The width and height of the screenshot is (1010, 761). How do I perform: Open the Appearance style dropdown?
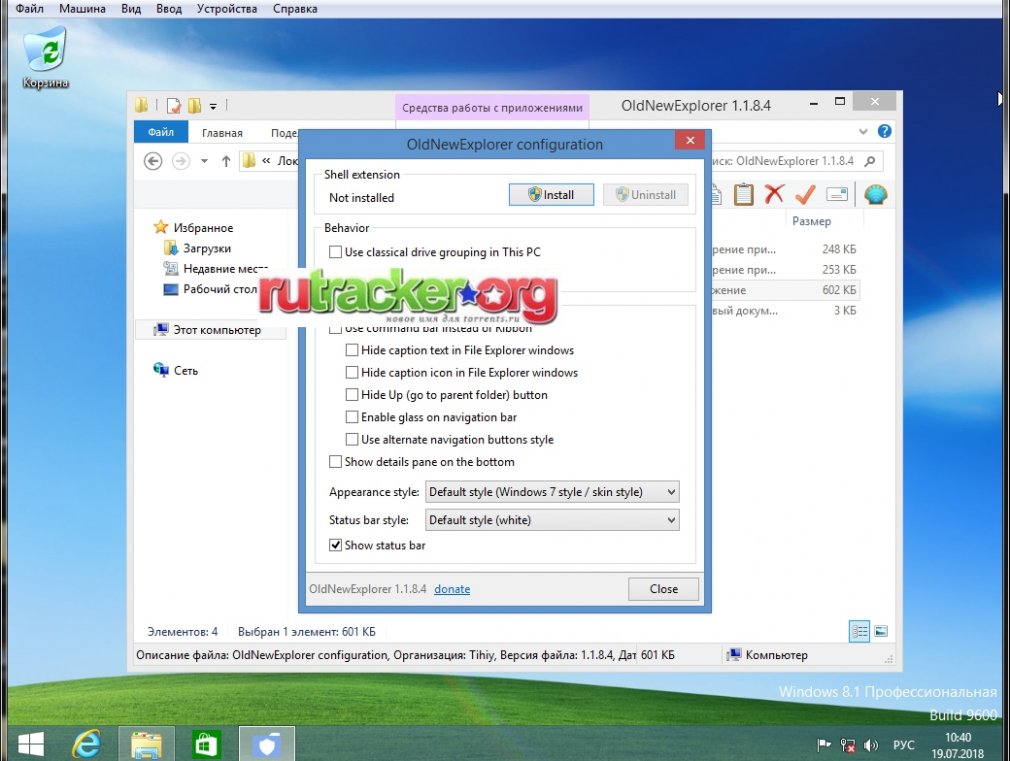[x=552, y=492]
